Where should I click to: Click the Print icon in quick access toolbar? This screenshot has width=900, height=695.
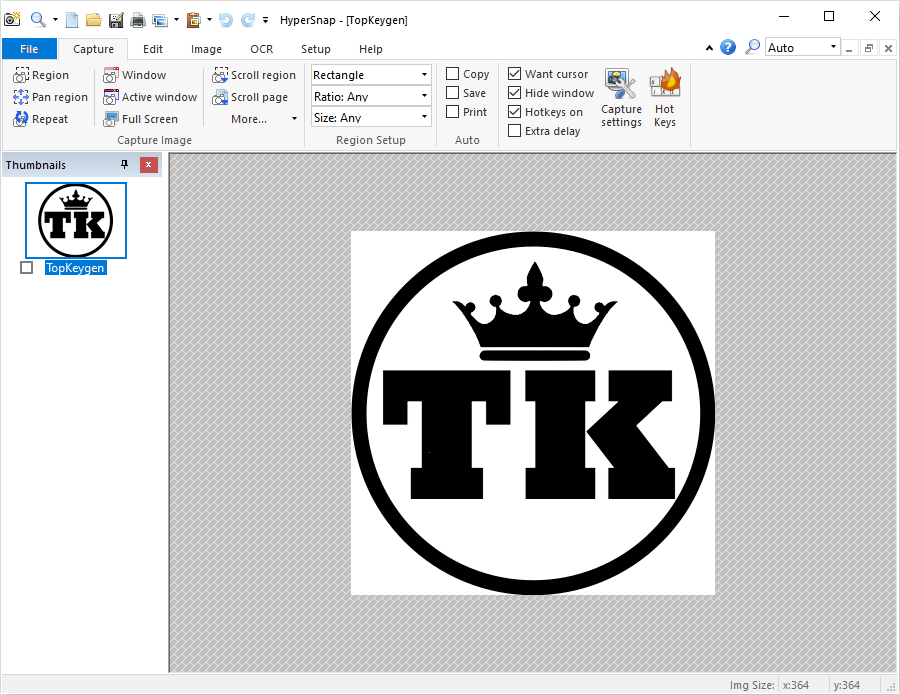tap(138, 19)
